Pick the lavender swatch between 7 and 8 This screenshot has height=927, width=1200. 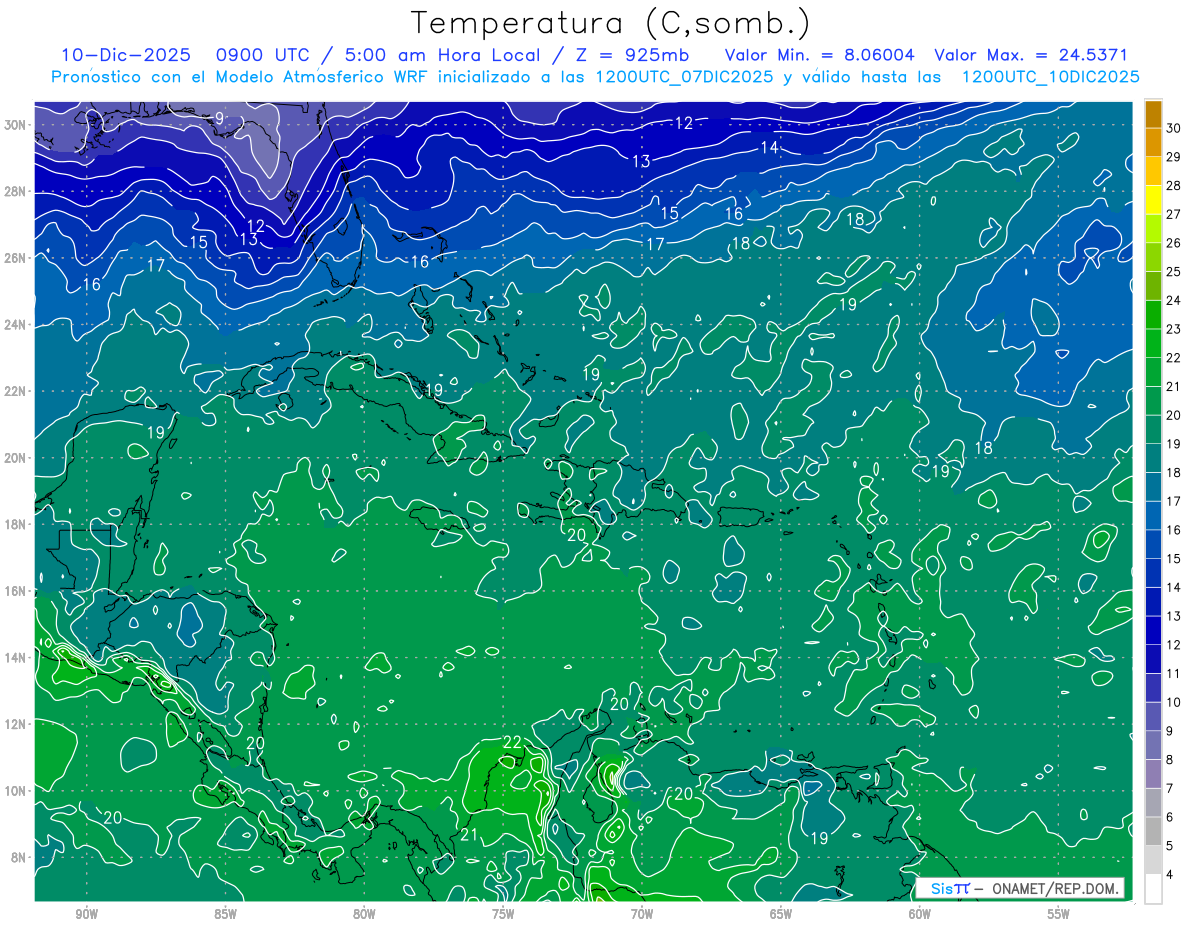click(1154, 773)
